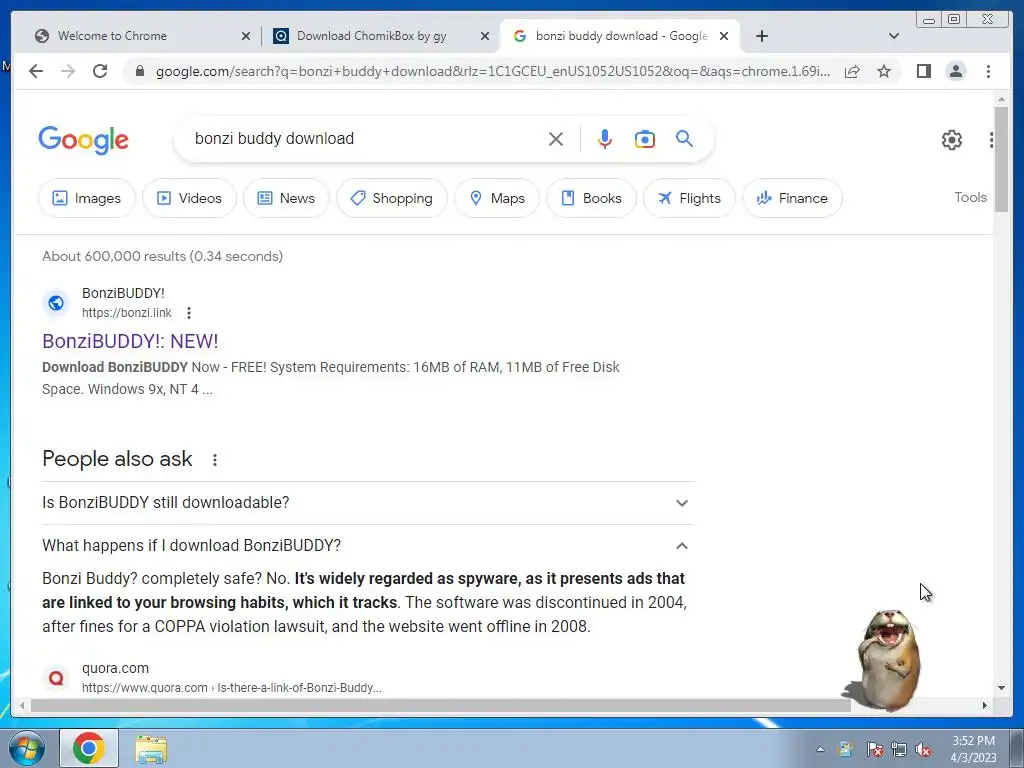Click the bonzi.link globe favicon
This screenshot has width=1024, height=768.
pyautogui.click(x=56, y=303)
